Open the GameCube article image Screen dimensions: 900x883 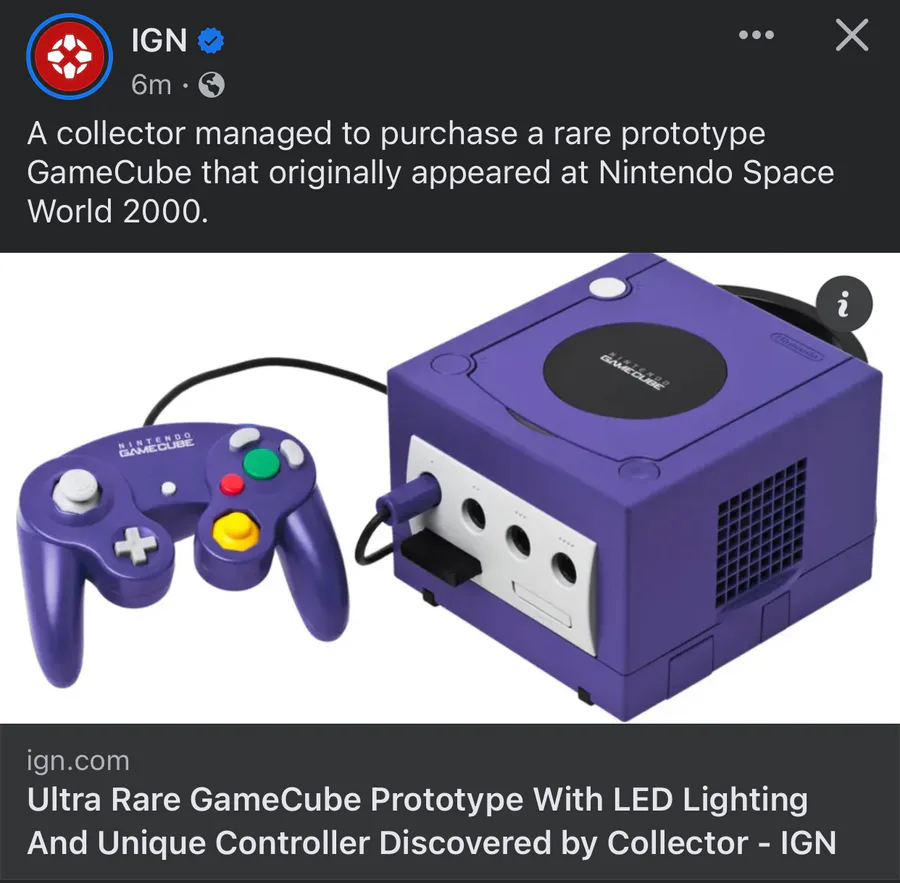point(450,488)
